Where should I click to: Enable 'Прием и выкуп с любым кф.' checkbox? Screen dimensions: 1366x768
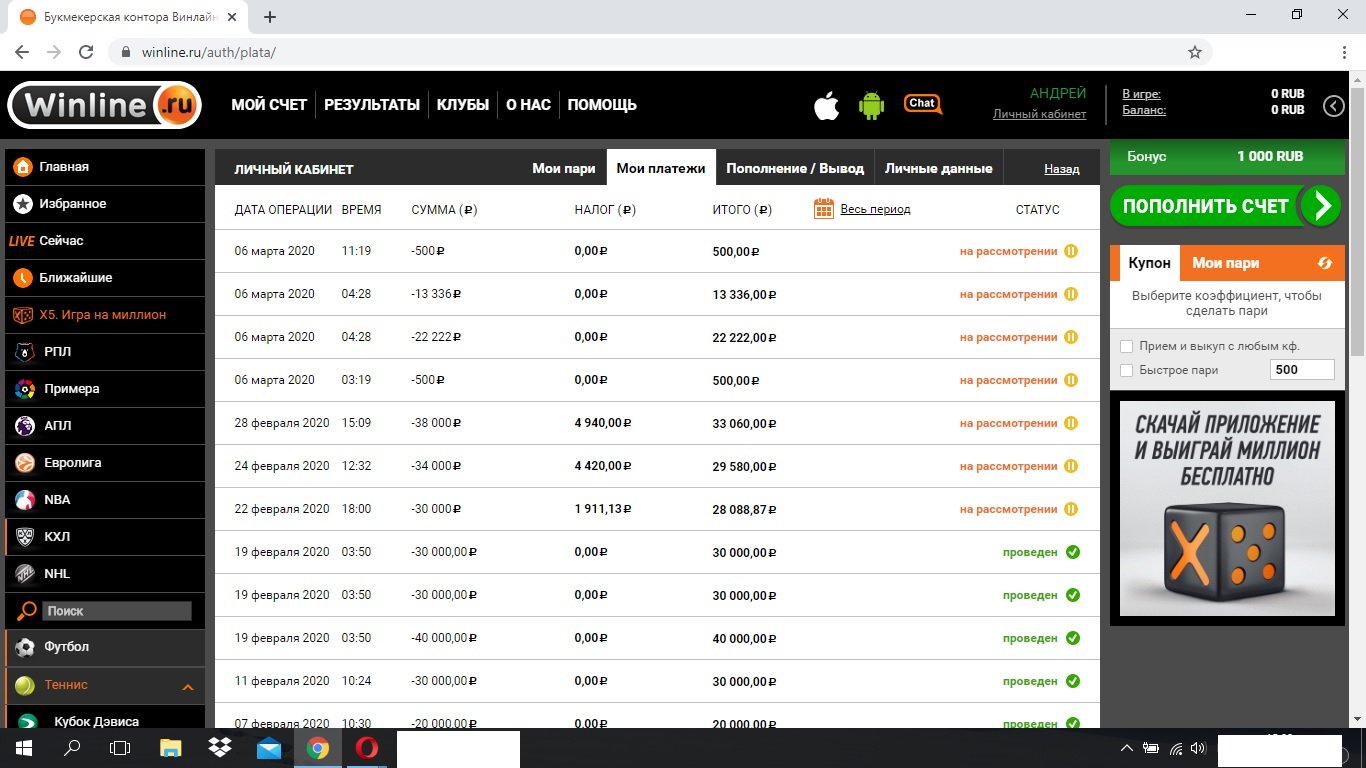tap(1127, 346)
